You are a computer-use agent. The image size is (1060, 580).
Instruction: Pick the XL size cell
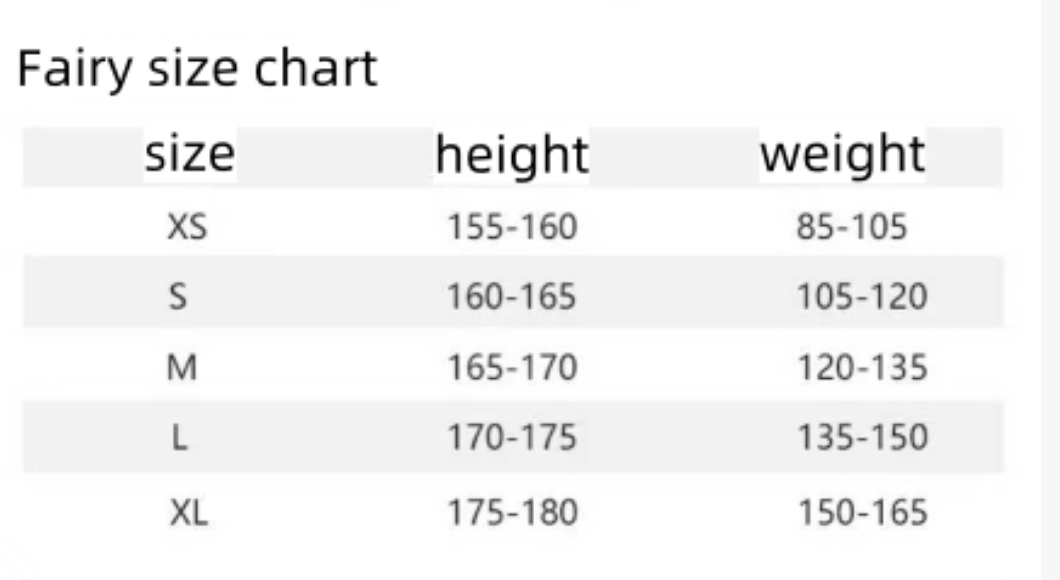click(x=188, y=513)
